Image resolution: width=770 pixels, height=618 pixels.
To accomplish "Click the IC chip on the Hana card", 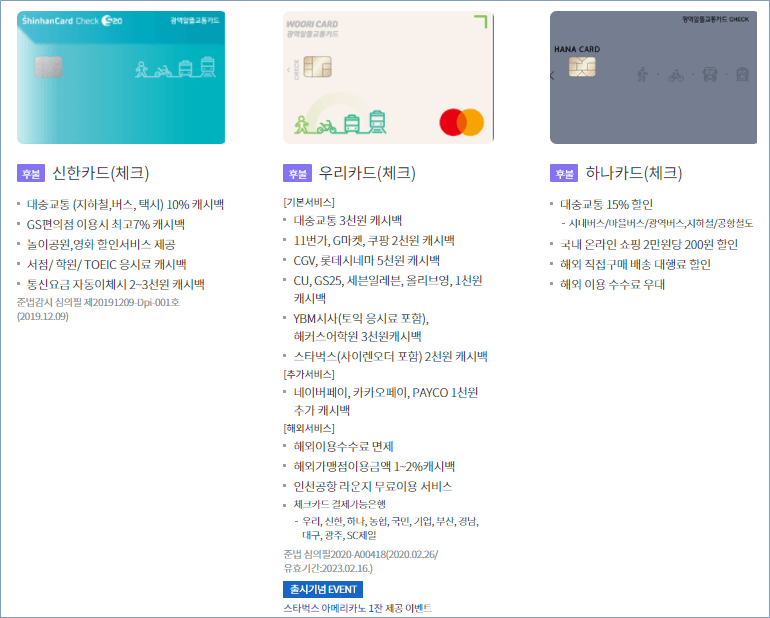I will click(x=582, y=67).
